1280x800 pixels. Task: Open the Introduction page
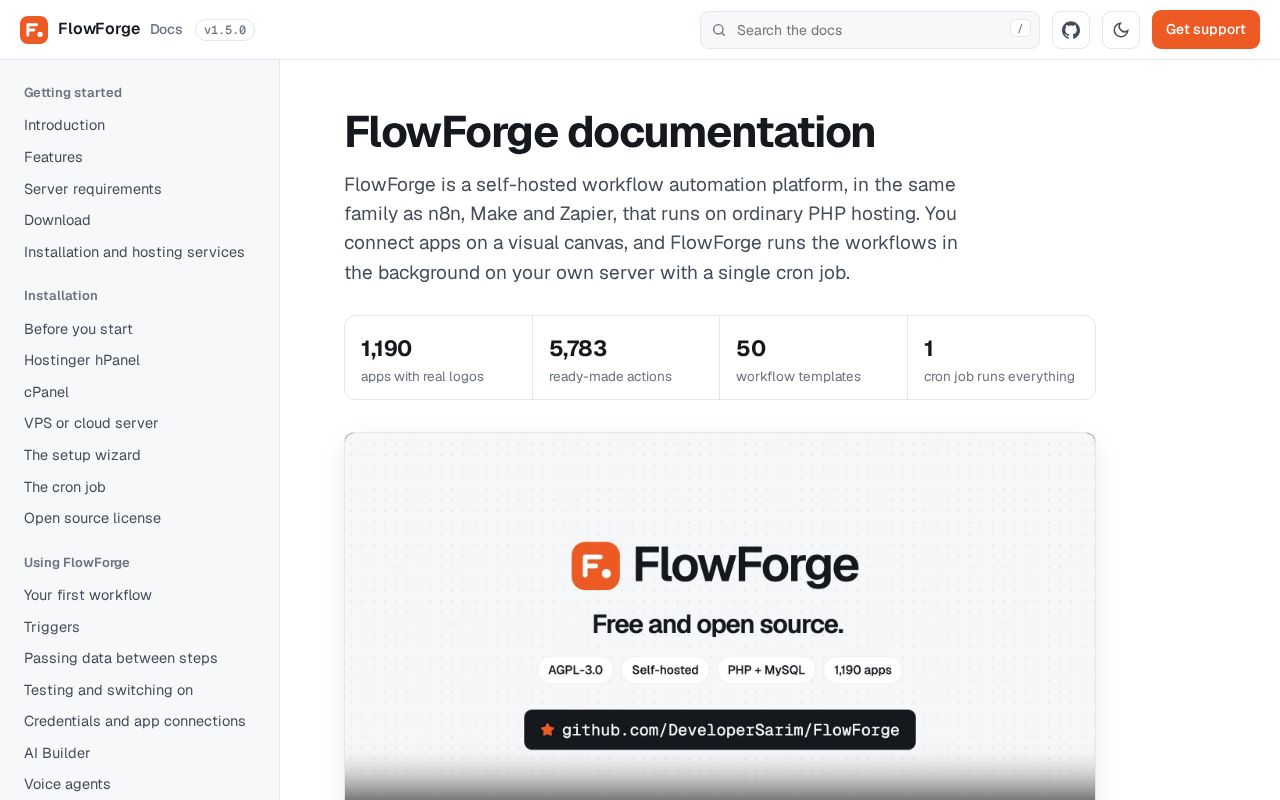coord(64,125)
